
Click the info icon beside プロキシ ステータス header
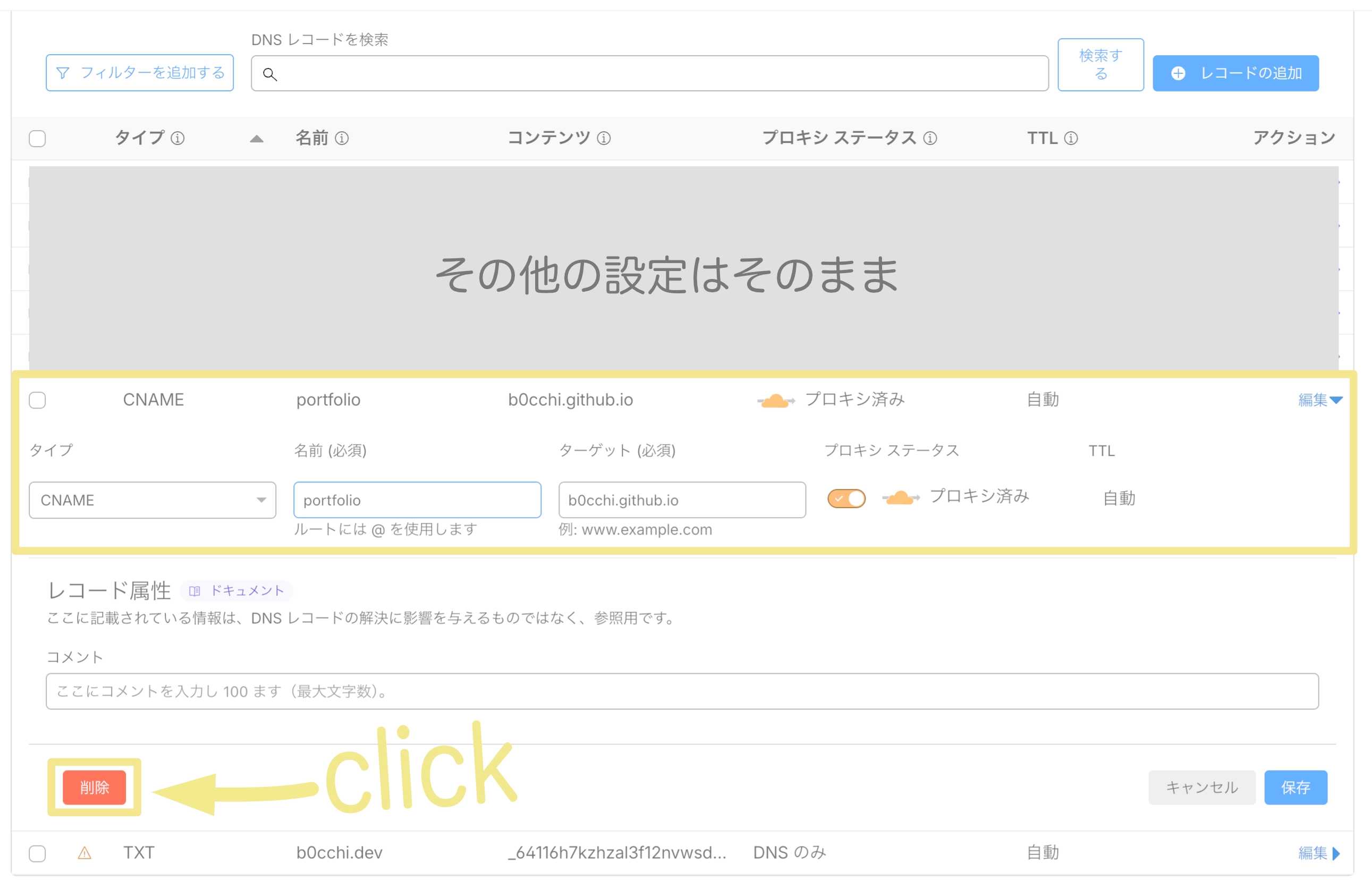pos(930,138)
